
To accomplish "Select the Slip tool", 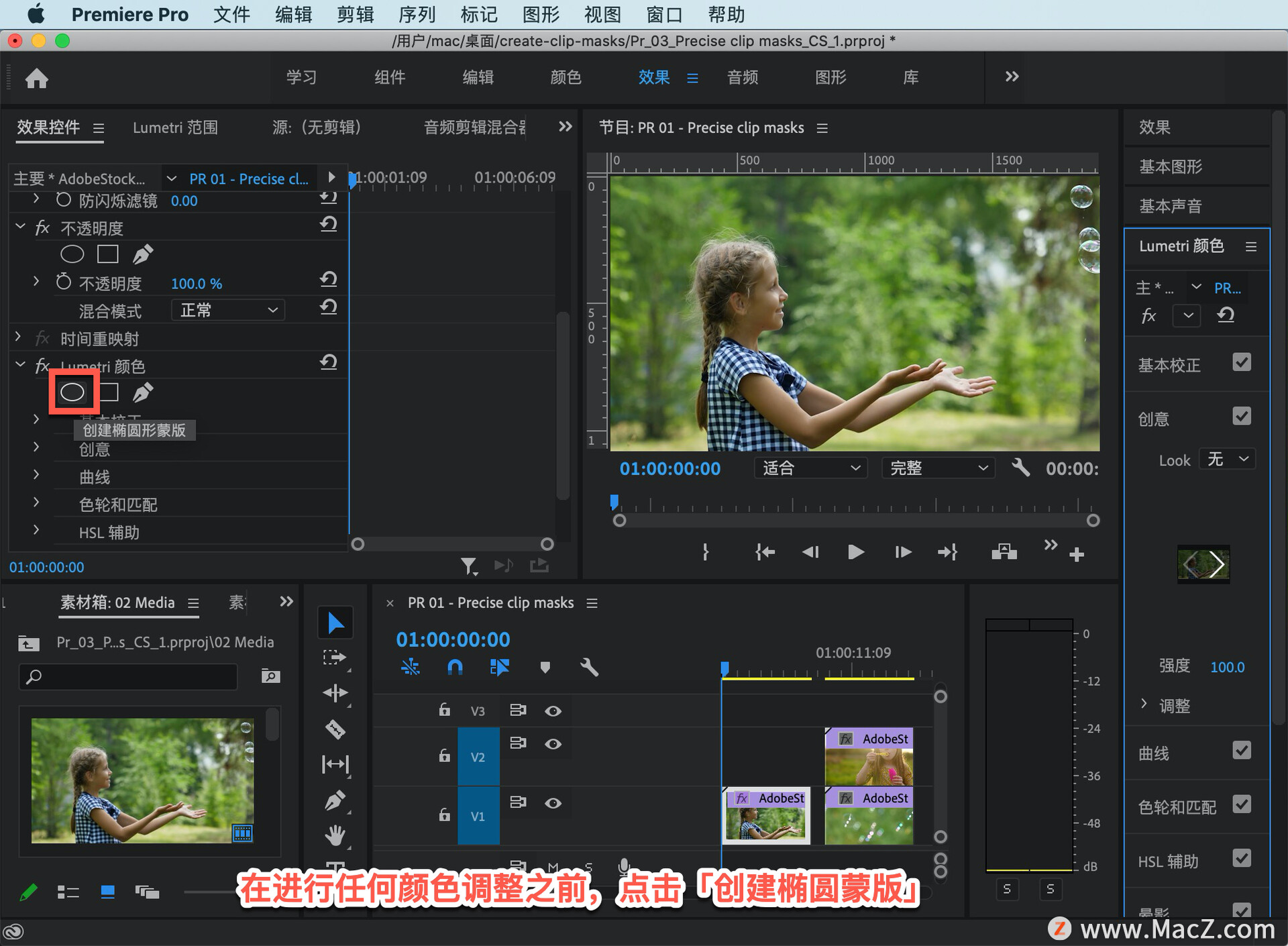I will [x=335, y=764].
